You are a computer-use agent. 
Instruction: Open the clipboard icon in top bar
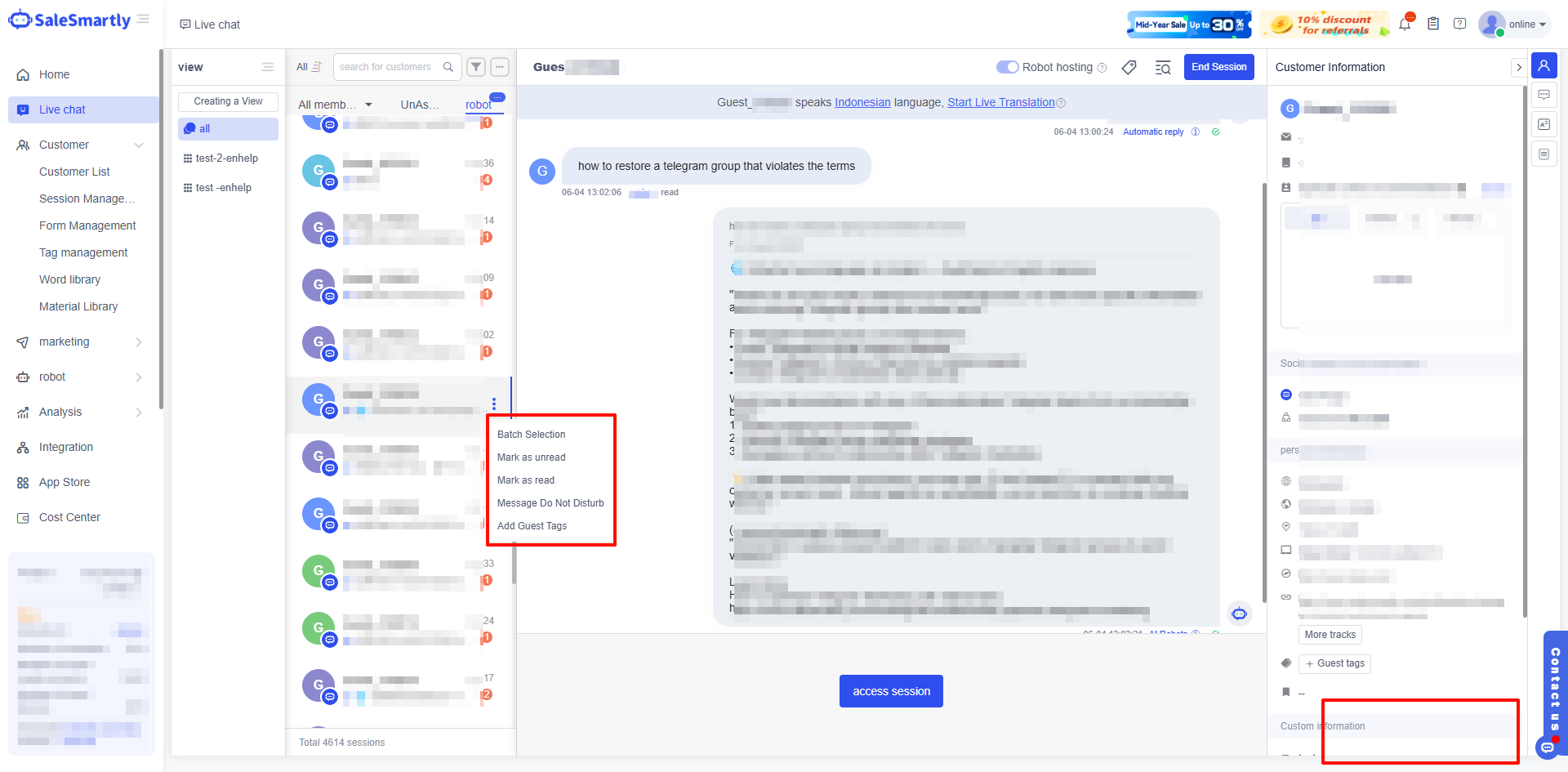click(x=1433, y=25)
